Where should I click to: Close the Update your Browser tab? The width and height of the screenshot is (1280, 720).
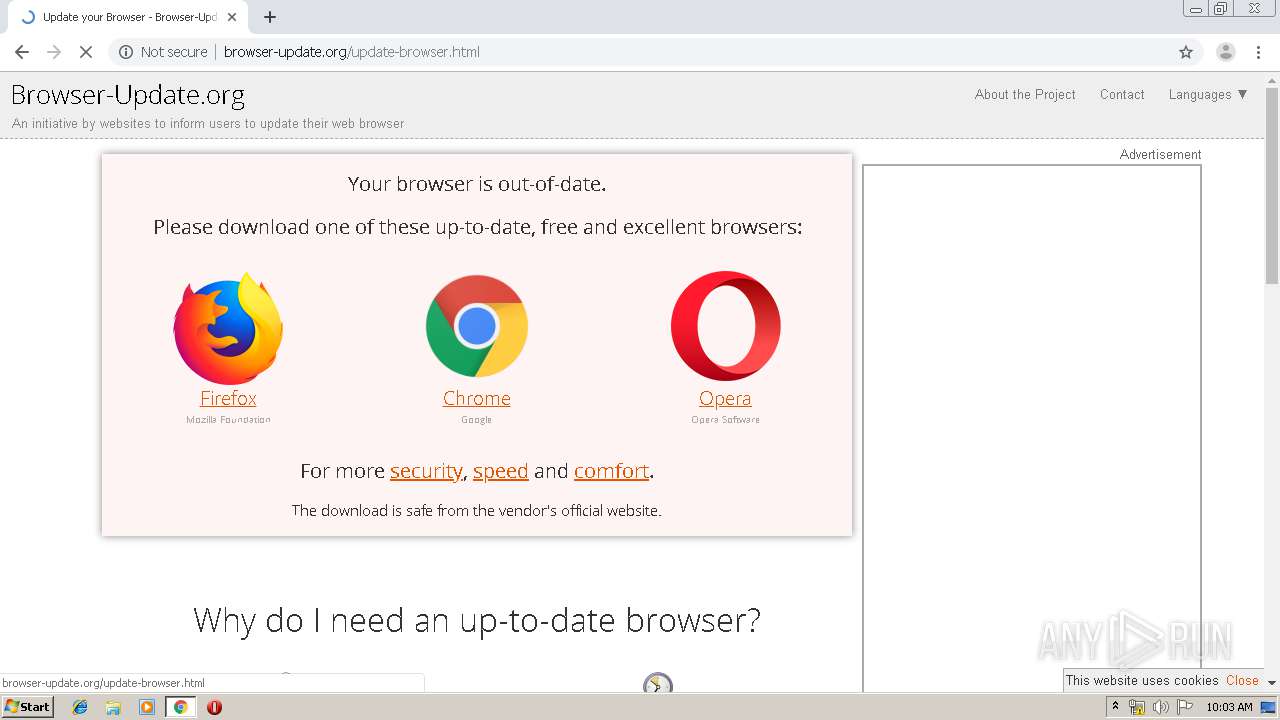(232, 17)
